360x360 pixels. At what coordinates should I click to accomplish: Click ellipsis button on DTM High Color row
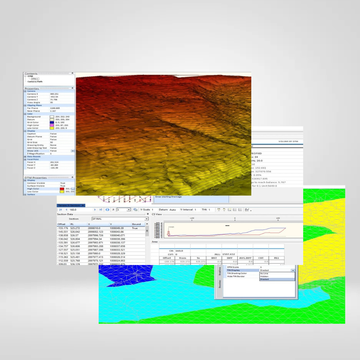(x=73, y=189)
